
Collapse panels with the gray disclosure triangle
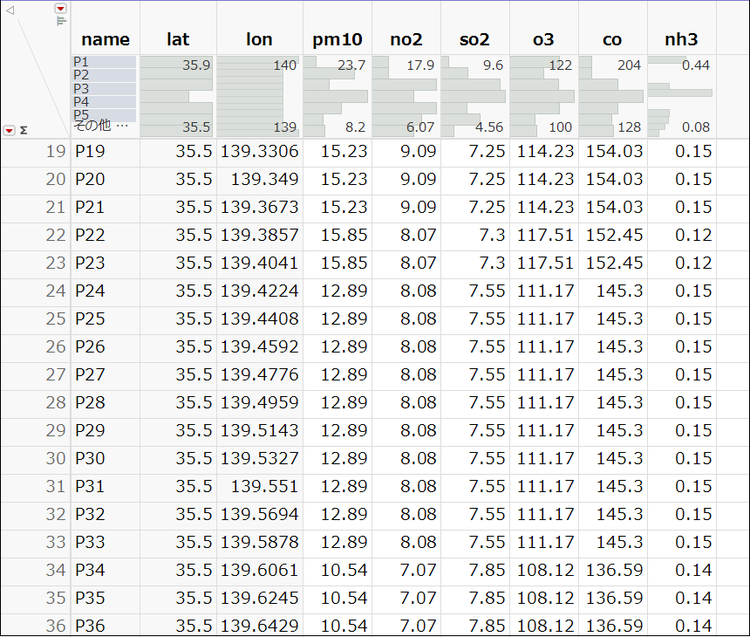coord(10,10)
